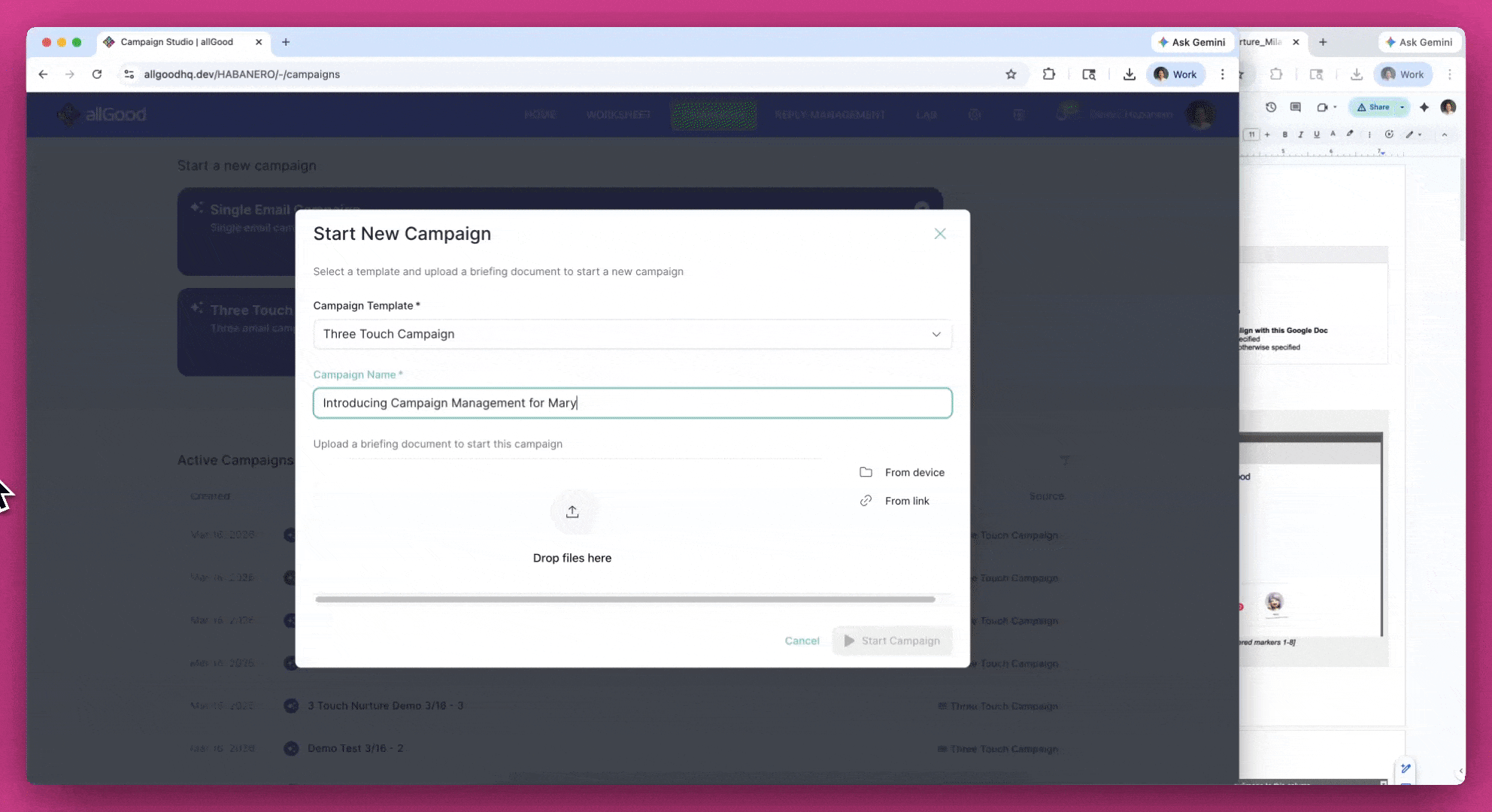Click the Start Campaign button
1492x812 pixels.
point(892,641)
